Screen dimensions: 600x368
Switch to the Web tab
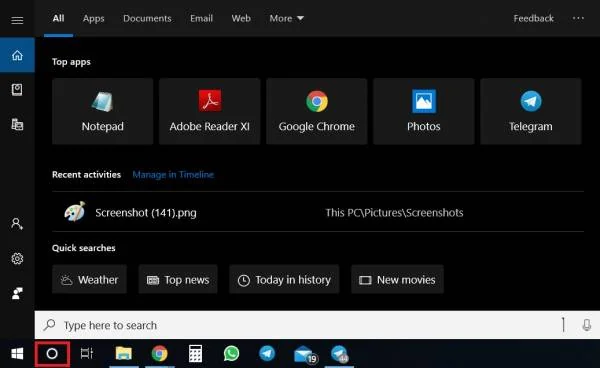point(241,18)
